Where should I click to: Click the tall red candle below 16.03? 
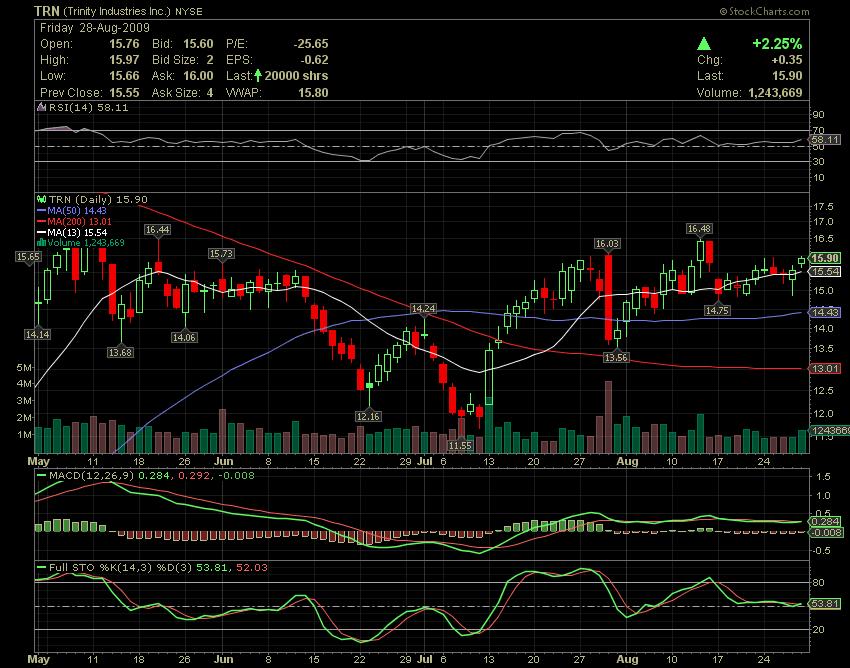608,298
